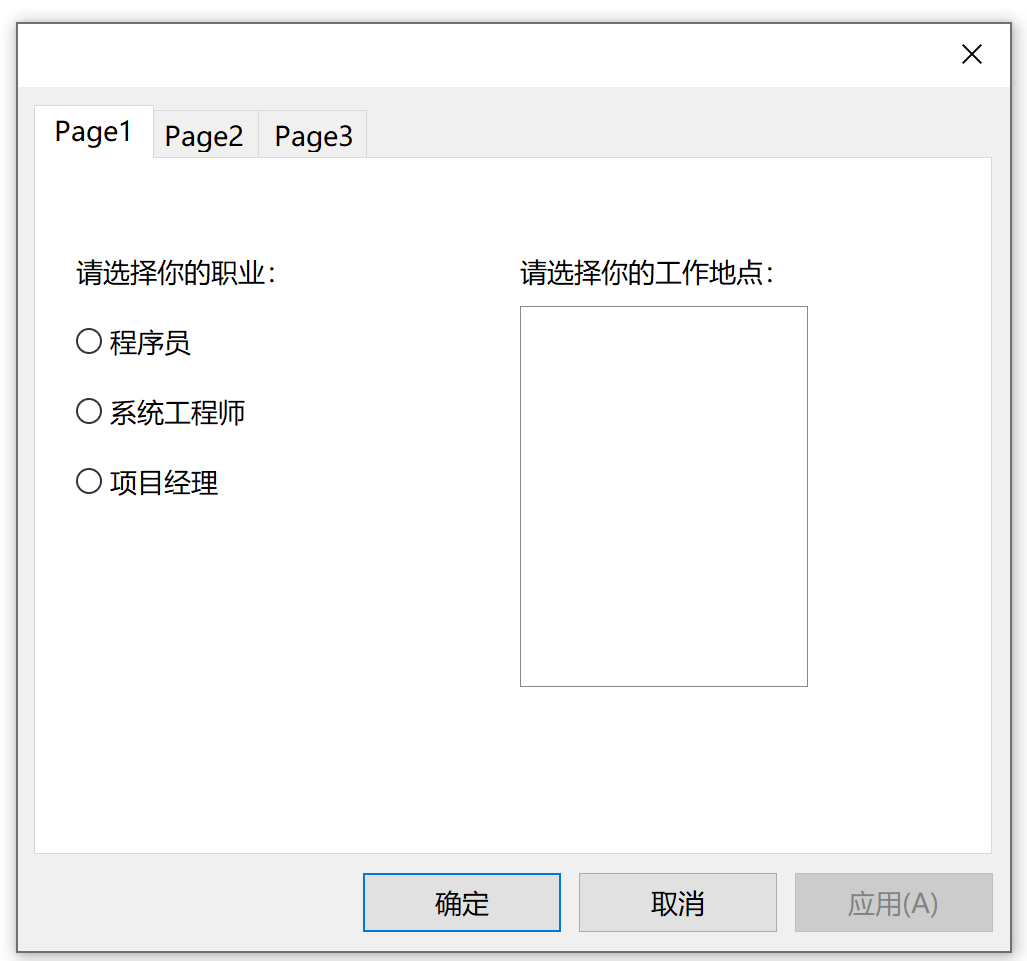Confirm the dialog with 确定
1027x961 pixels.
coord(461,902)
